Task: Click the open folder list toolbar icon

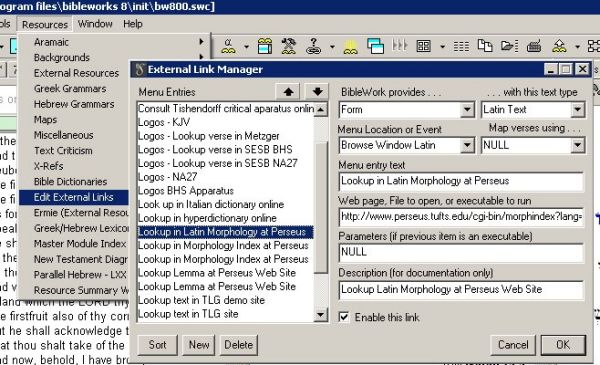Action: (x=509, y=46)
